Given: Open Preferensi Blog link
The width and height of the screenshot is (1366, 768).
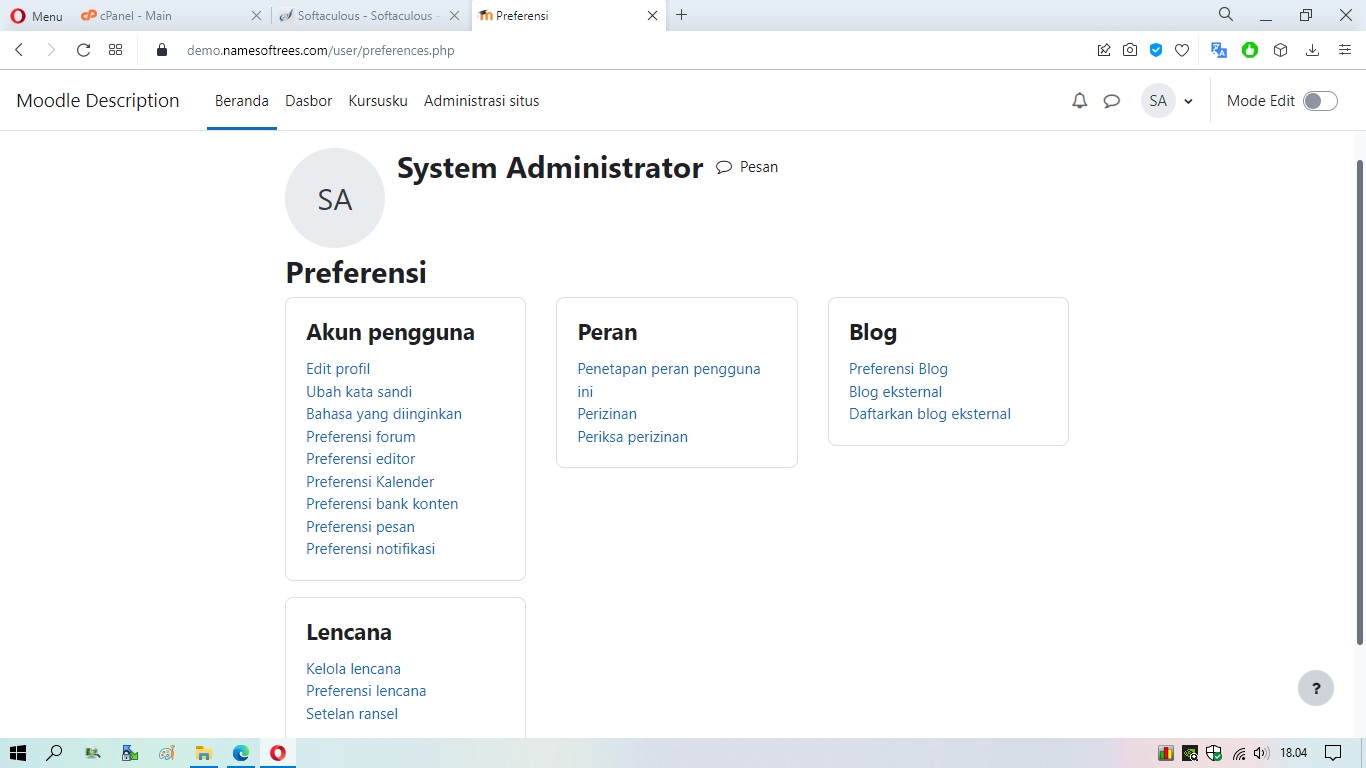Looking at the screenshot, I should [x=898, y=369].
